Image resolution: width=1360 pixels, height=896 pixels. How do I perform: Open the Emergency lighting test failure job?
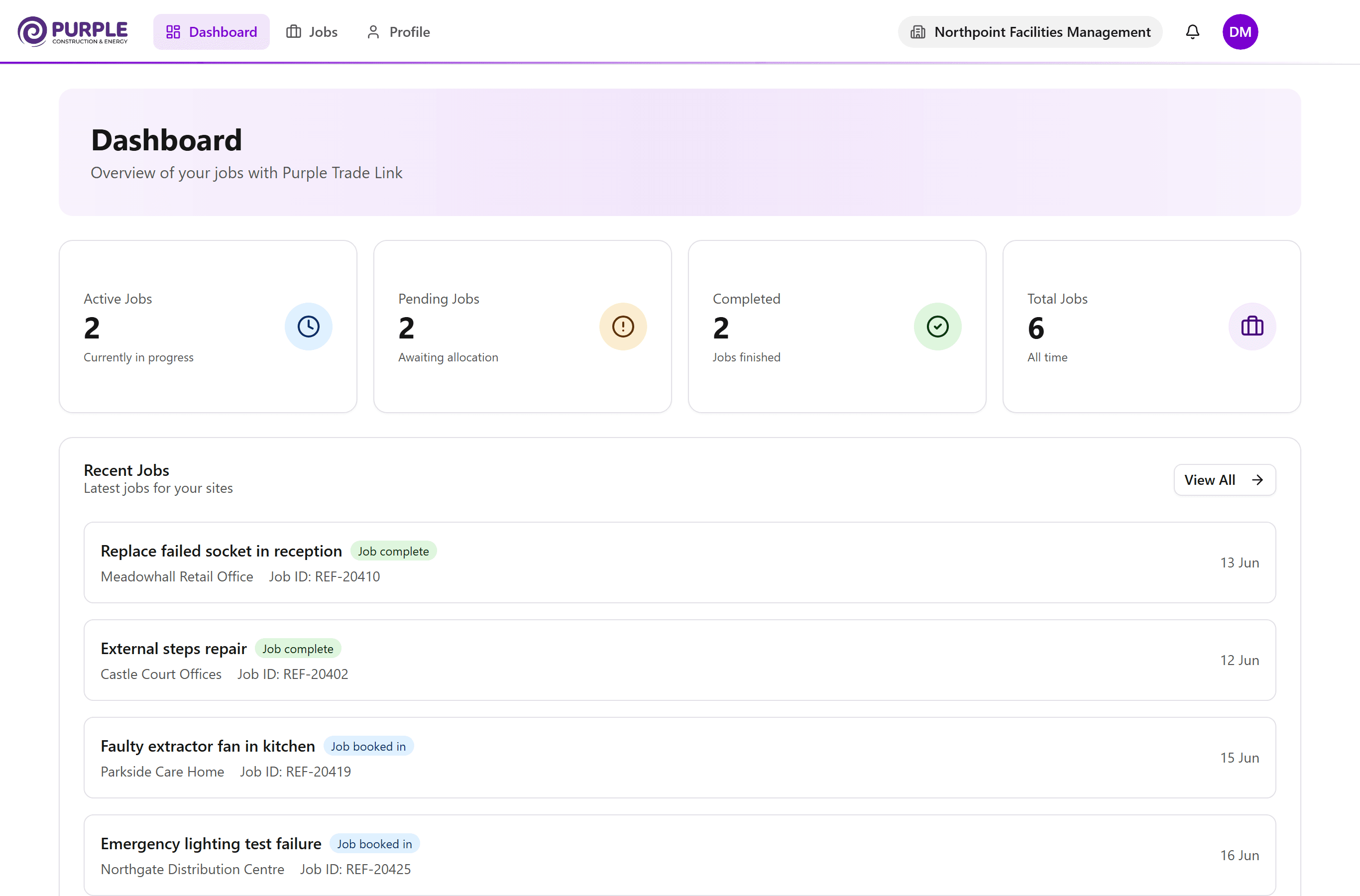click(x=680, y=855)
